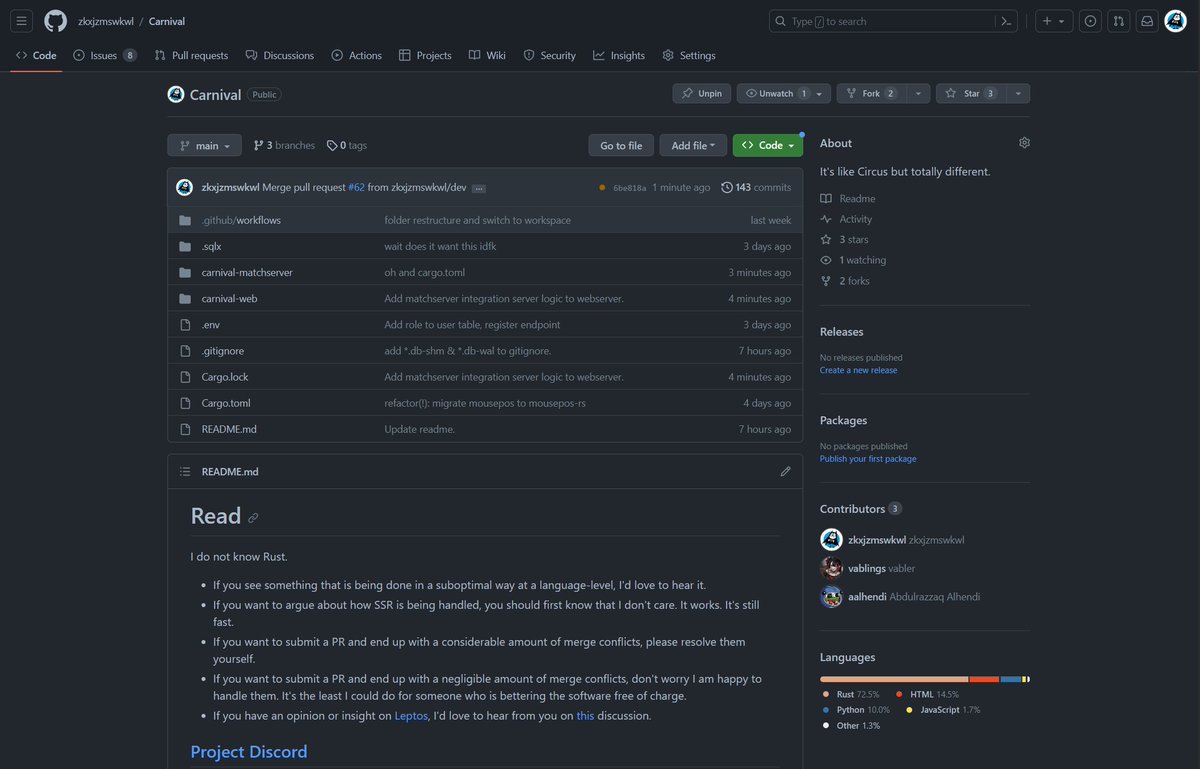Click the About settings gear icon
This screenshot has height=769, width=1200.
[1024, 143]
